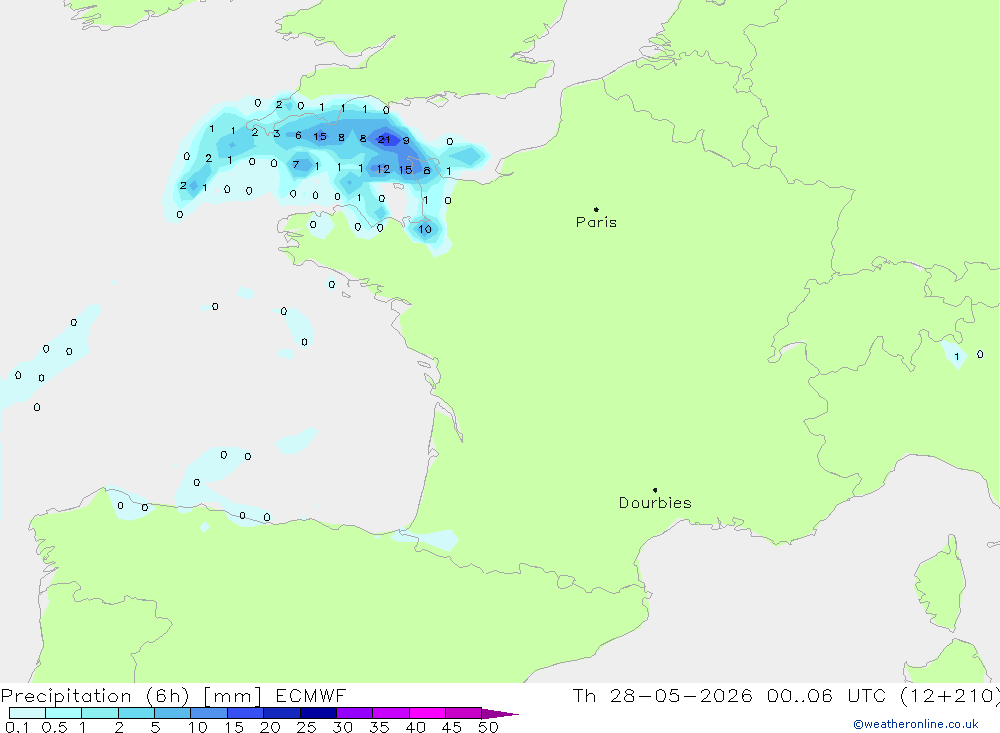Click the '25' legend scale label
Image resolution: width=1000 pixels, height=733 pixels.
[306, 727]
